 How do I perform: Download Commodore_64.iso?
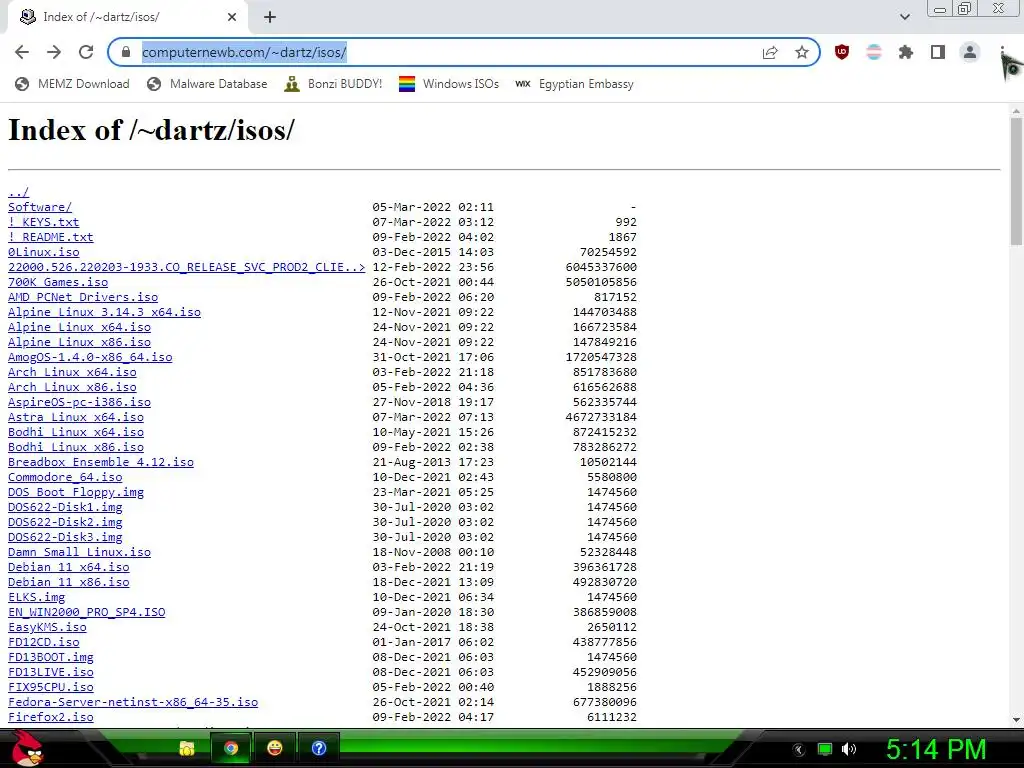[x=65, y=477]
